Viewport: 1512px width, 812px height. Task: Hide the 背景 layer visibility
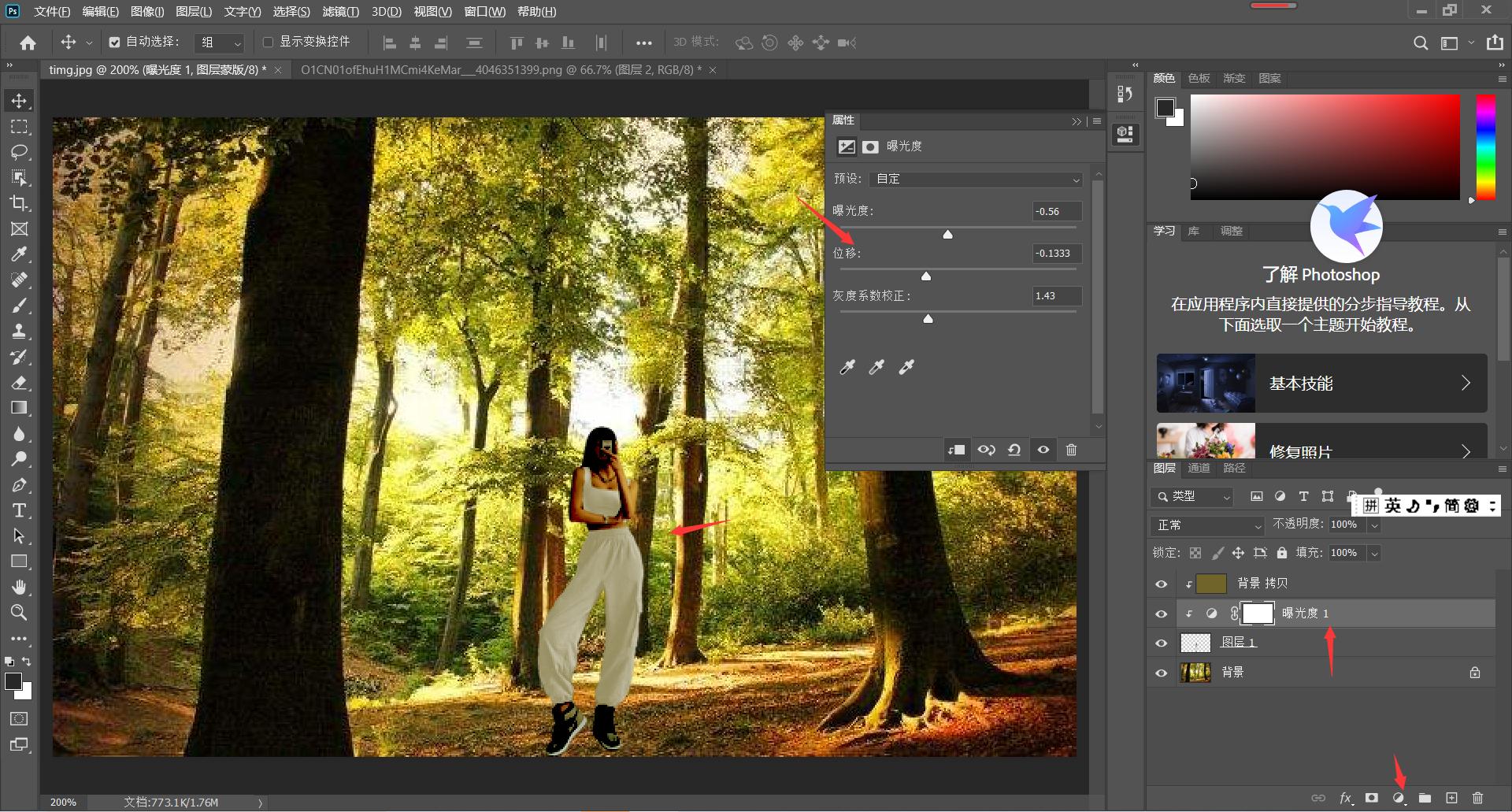coord(1161,673)
